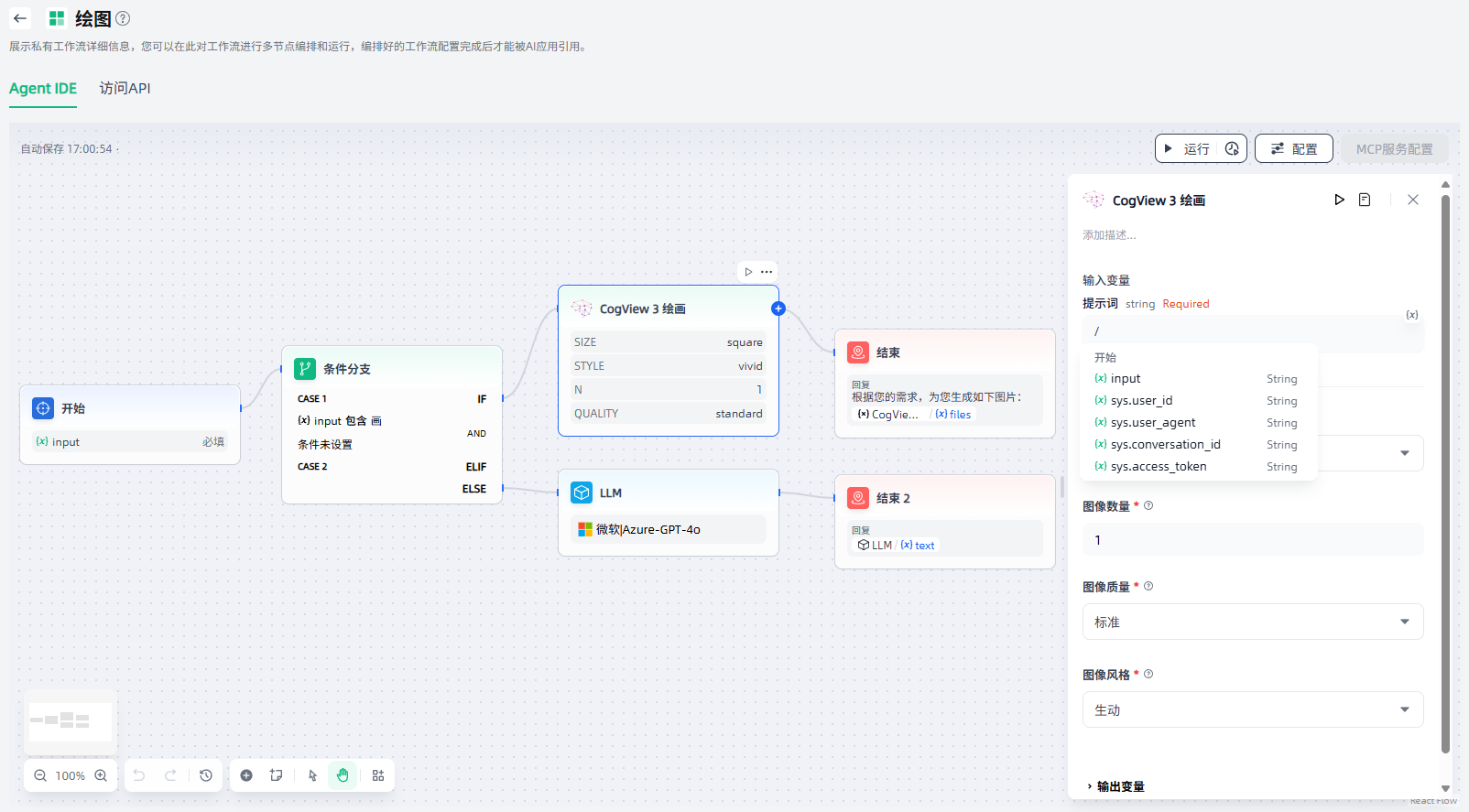Auto-arrange nodes with the layout icon

tap(378, 775)
